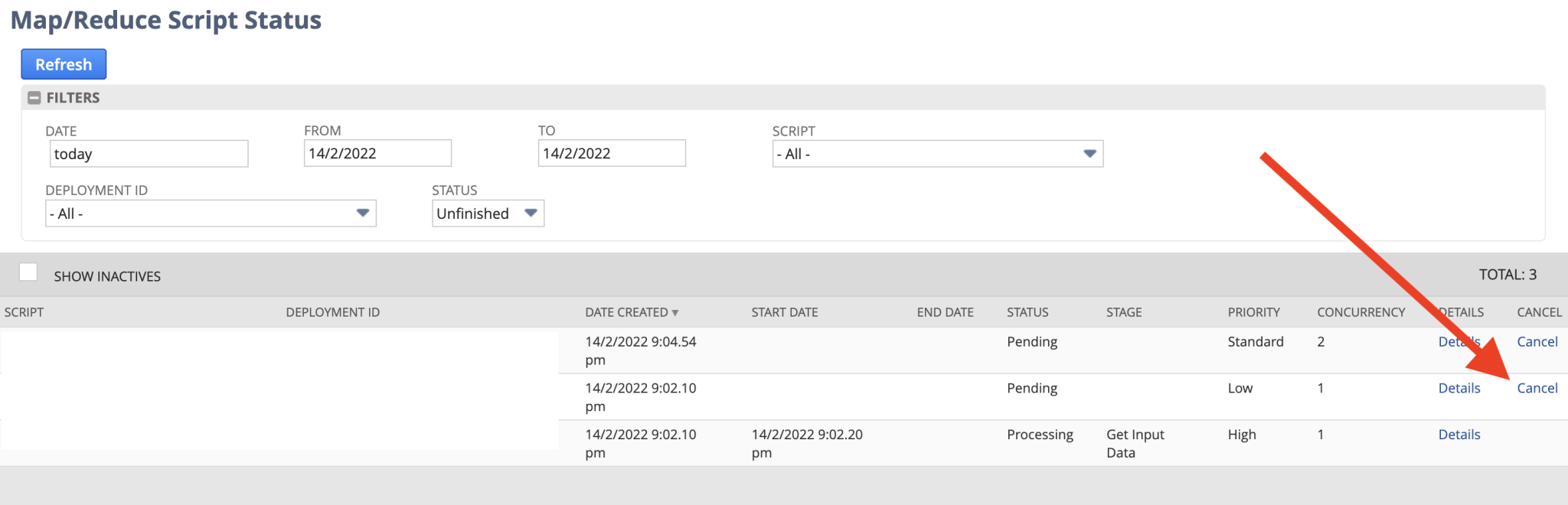
Task: Click the From date input field
Action: click(377, 153)
